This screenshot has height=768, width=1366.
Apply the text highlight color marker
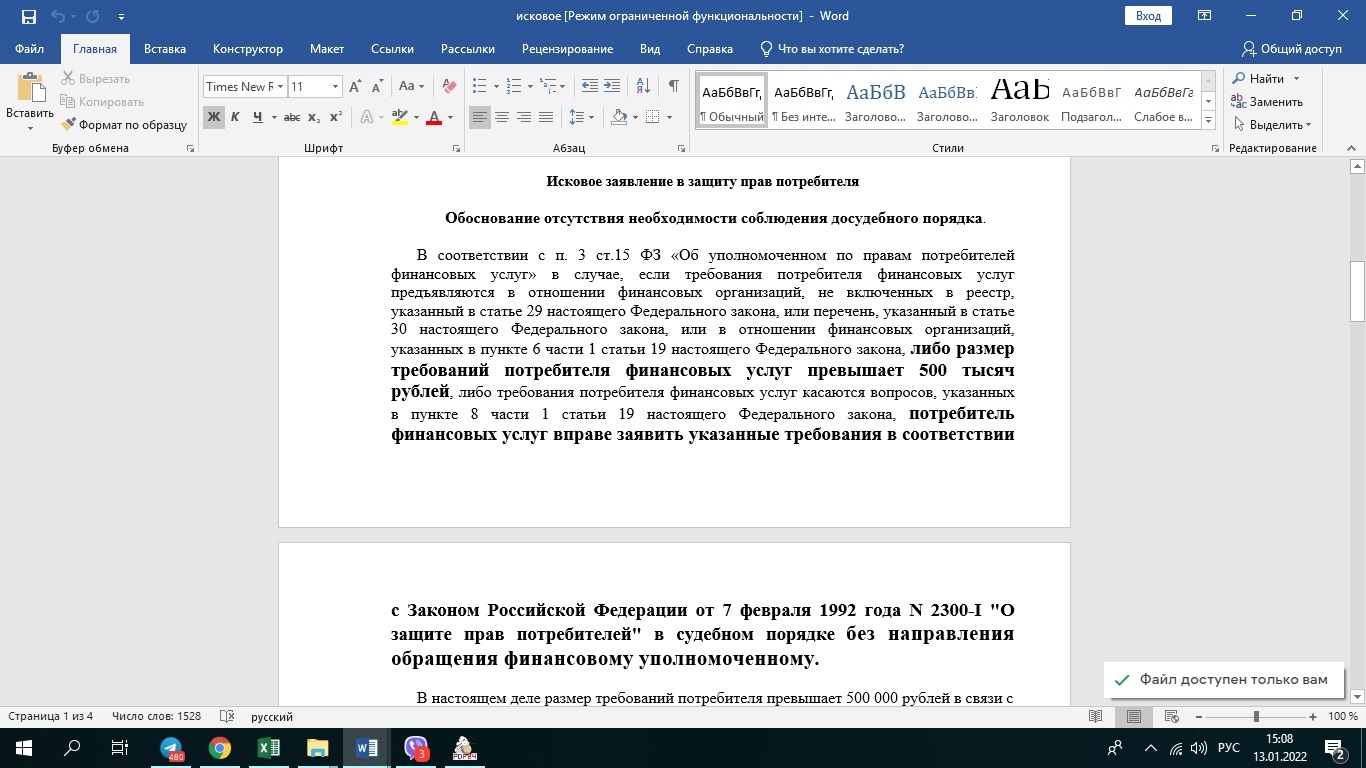click(400, 118)
